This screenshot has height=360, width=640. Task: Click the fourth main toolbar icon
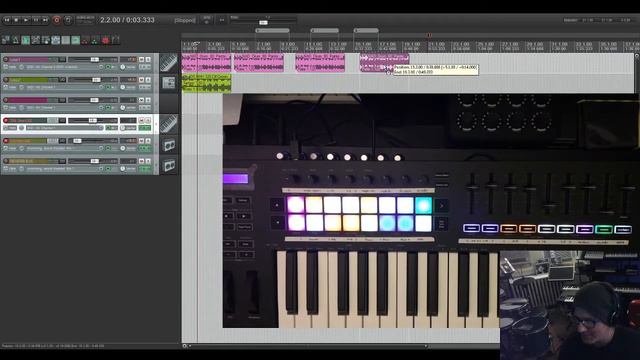point(36,40)
